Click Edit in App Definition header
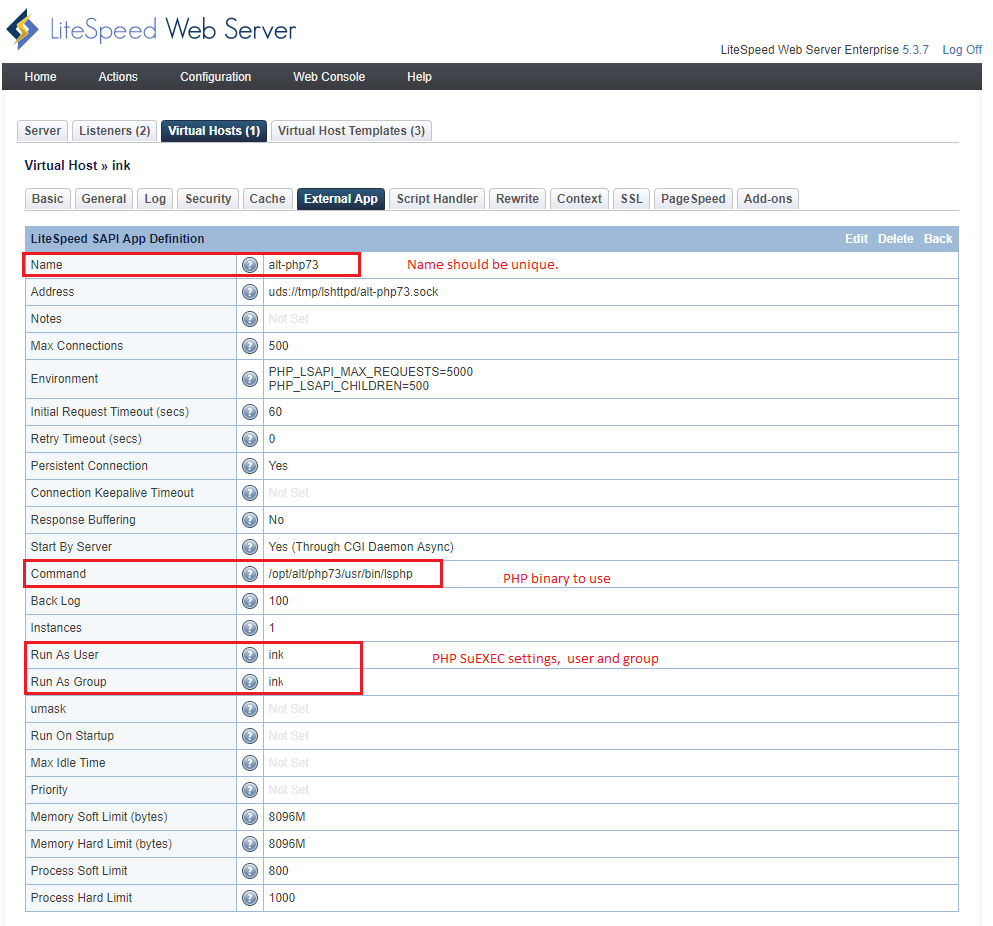Image resolution: width=993 pixels, height=926 pixels. click(x=856, y=239)
